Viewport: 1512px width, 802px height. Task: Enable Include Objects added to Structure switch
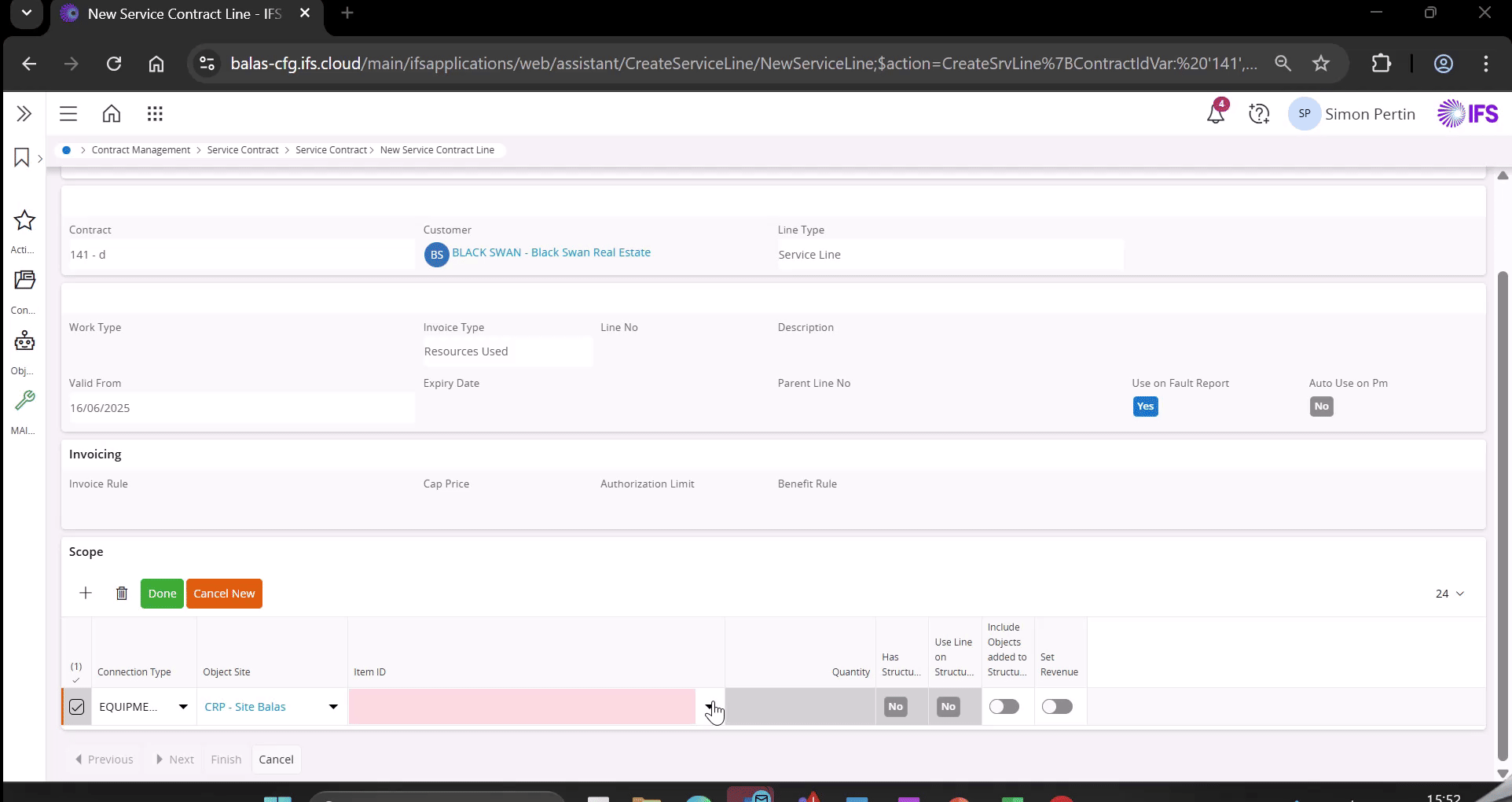point(1004,707)
